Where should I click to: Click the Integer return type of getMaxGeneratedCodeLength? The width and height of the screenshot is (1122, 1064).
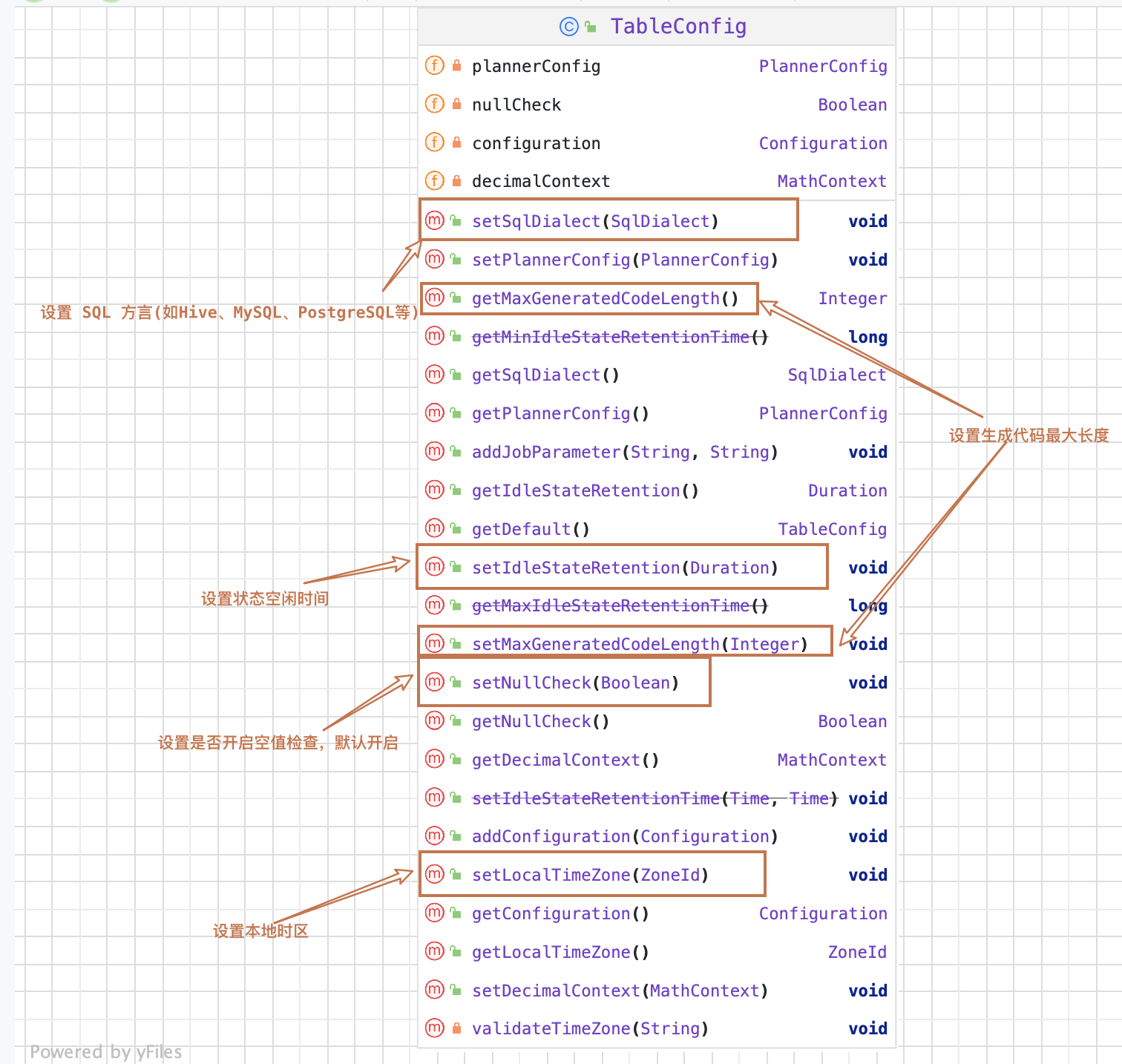pyautogui.click(x=853, y=298)
